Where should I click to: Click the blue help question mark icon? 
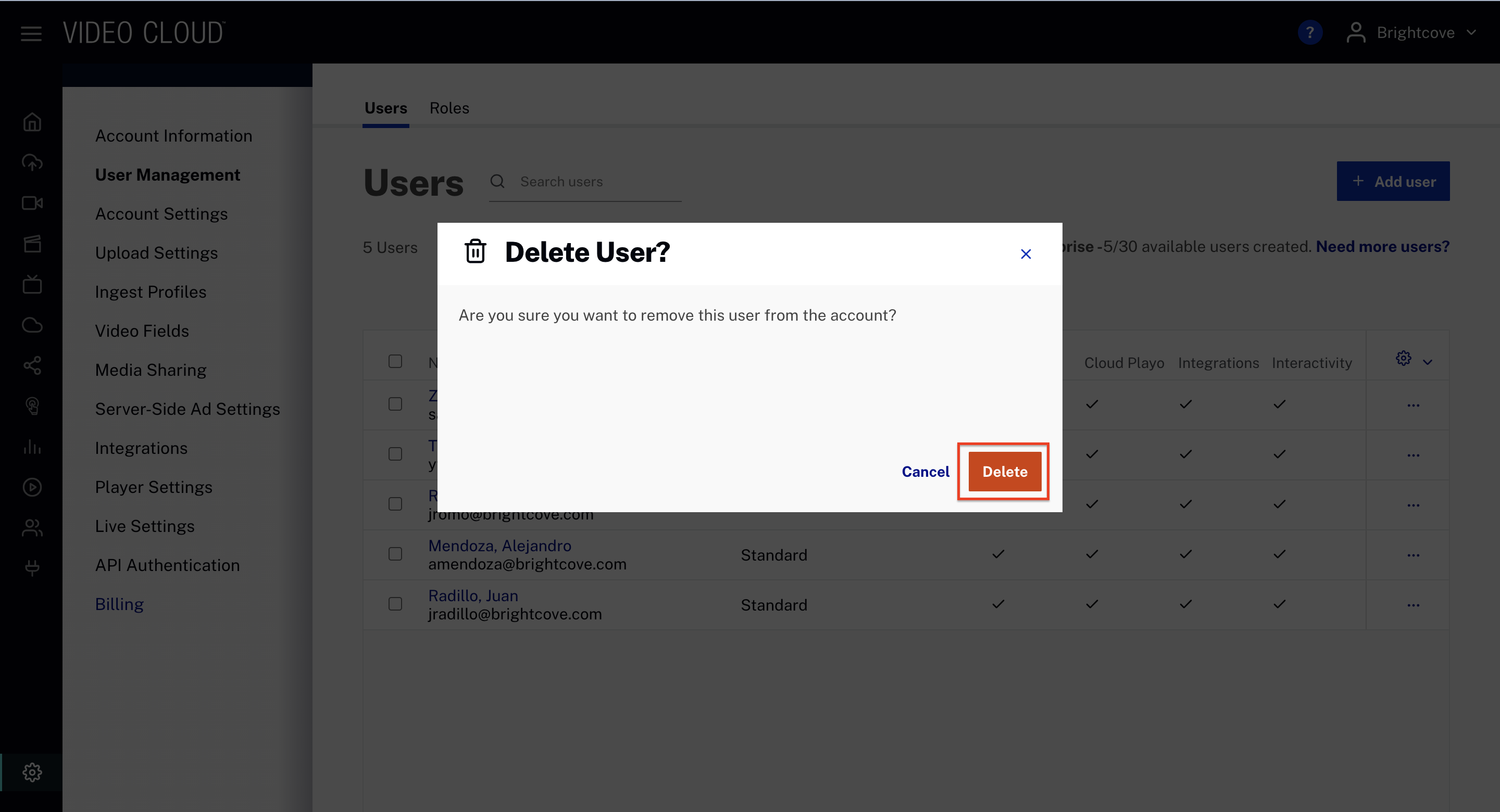[1309, 33]
